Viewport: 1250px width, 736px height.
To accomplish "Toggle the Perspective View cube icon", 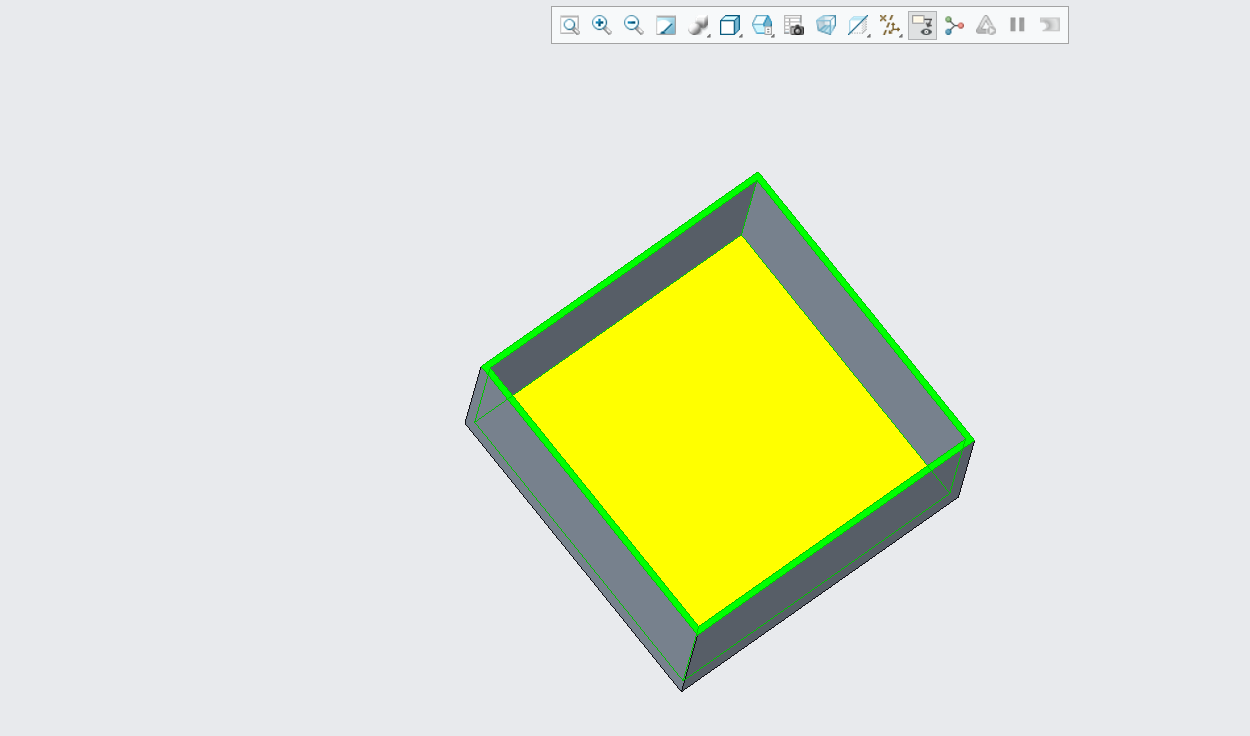I will [826, 25].
